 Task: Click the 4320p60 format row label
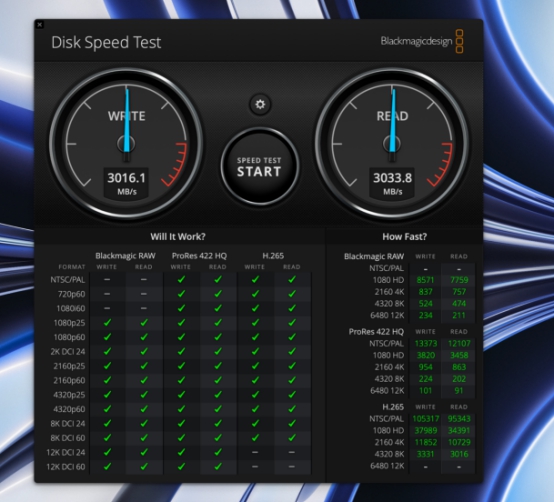(x=69, y=409)
